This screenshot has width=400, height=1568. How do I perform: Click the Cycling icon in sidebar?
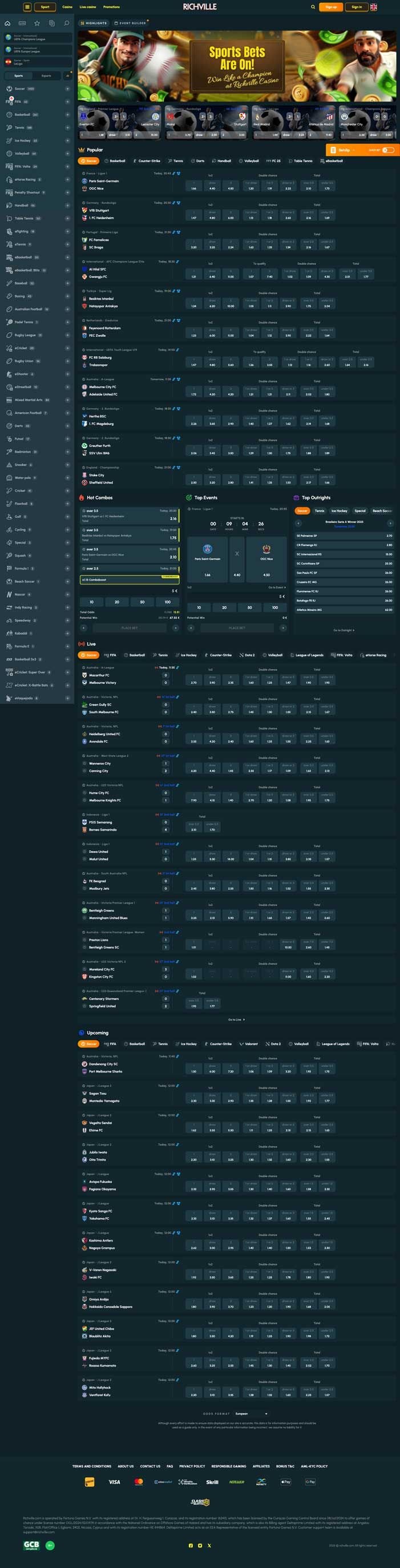9,530
